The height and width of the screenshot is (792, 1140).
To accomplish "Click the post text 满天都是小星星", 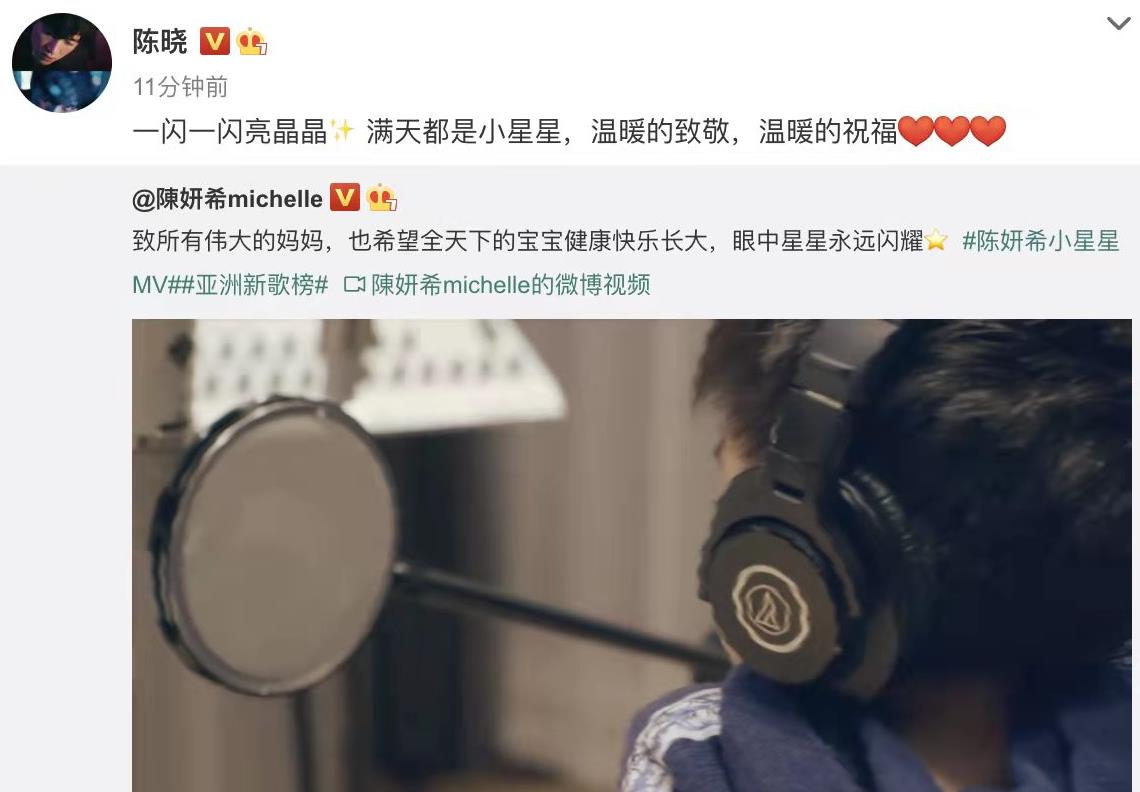I will click(x=464, y=132).
